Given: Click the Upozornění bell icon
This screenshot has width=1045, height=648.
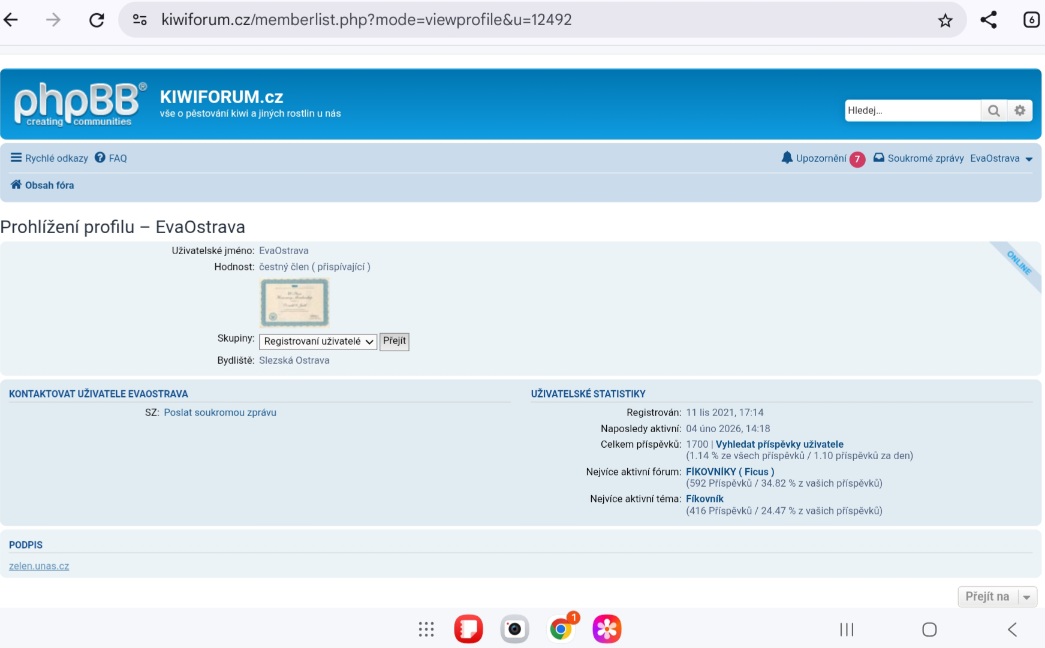Looking at the screenshot, I should [787, 158].
